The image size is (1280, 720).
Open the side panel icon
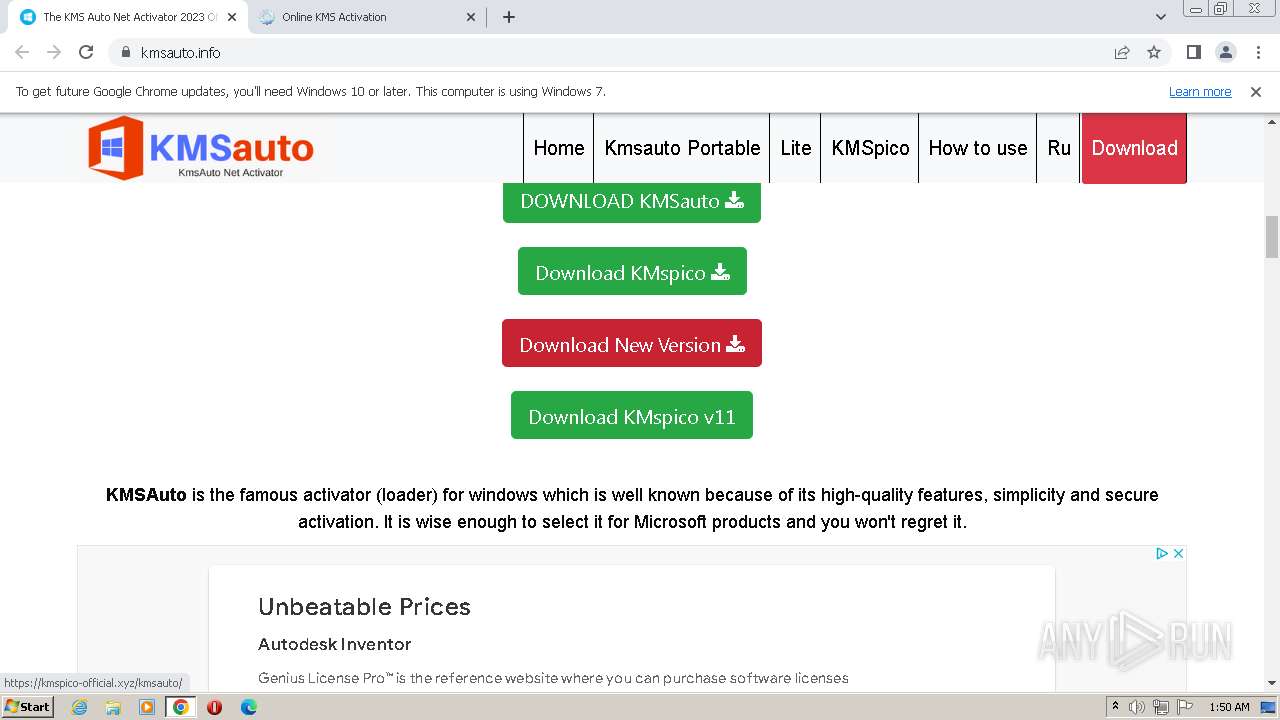(x=1193, y=52)
